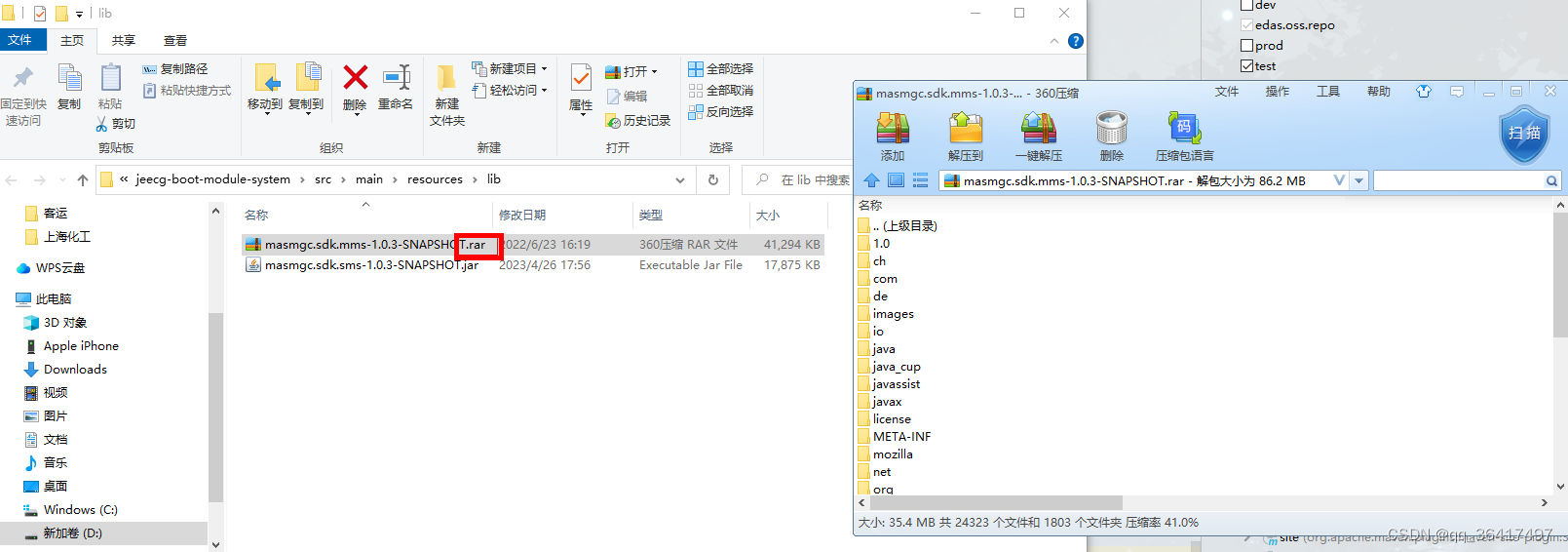Toggle the prod checkbox
Screen dimensions: 1568x552
pyautogui.click(x=1246, y=46)
